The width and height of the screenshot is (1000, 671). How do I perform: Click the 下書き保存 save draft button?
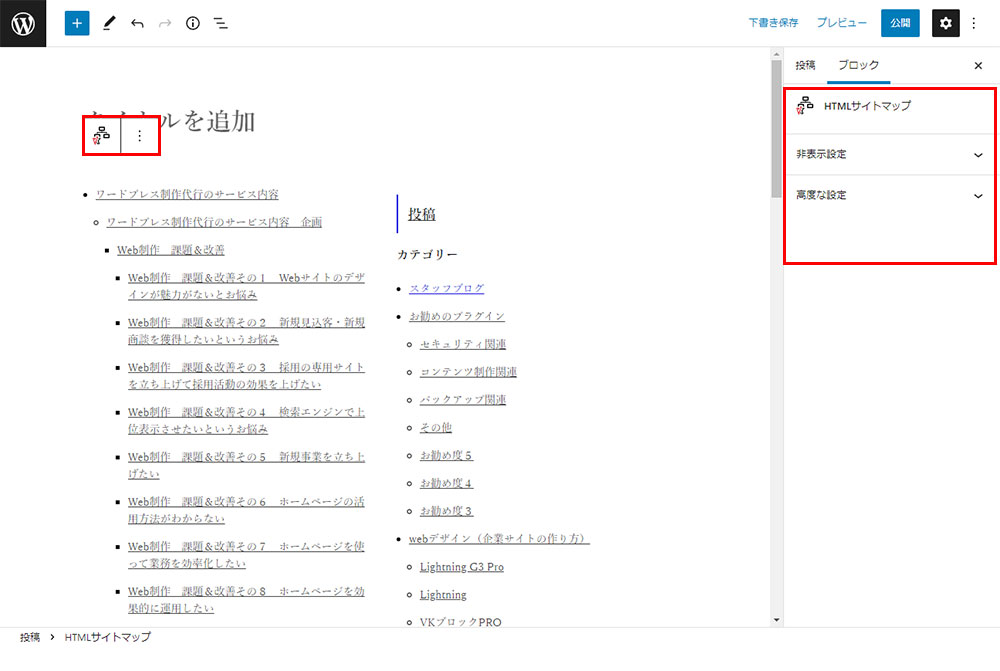coord(773,23)
